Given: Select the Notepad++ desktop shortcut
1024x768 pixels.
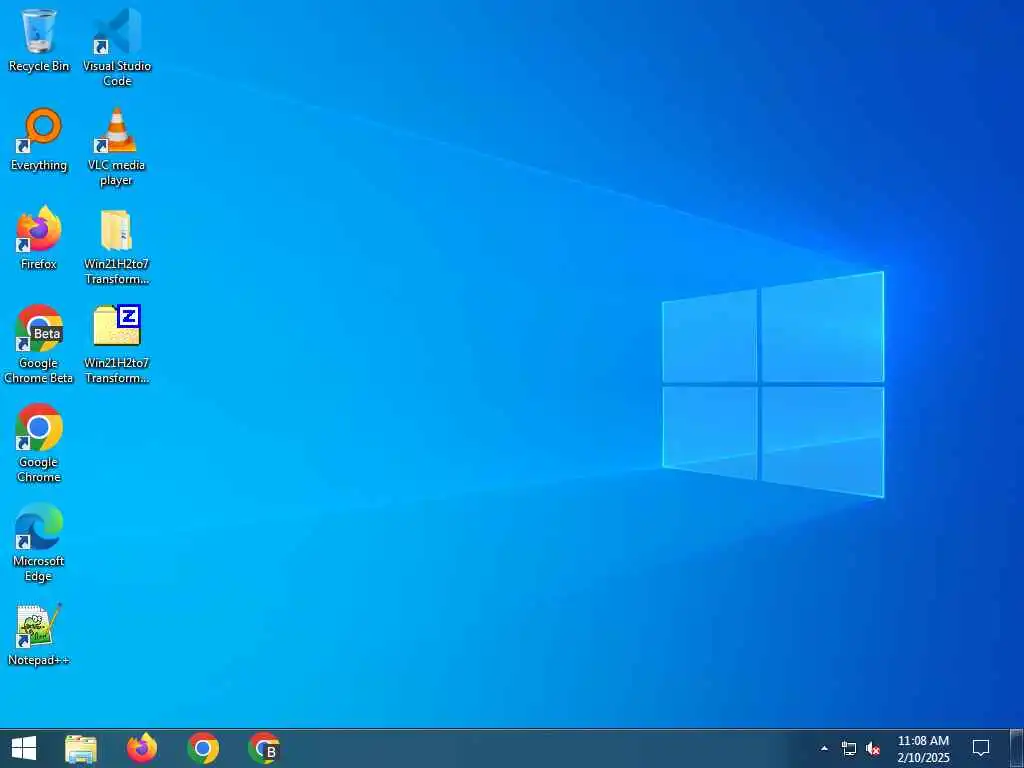Looking at the screenshot, I should click(x=39, y=633).
